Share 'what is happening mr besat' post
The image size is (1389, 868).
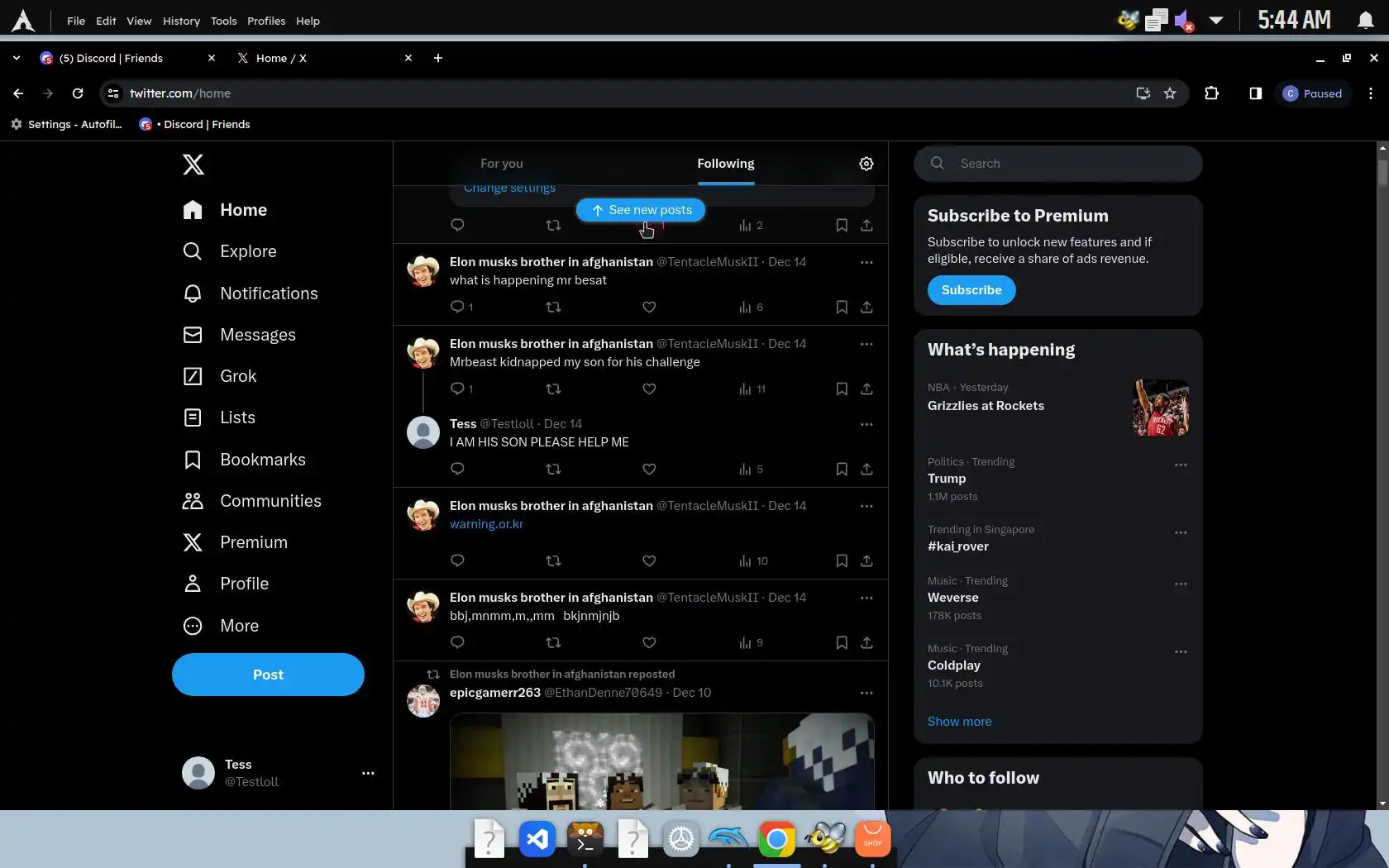[866, 307]
